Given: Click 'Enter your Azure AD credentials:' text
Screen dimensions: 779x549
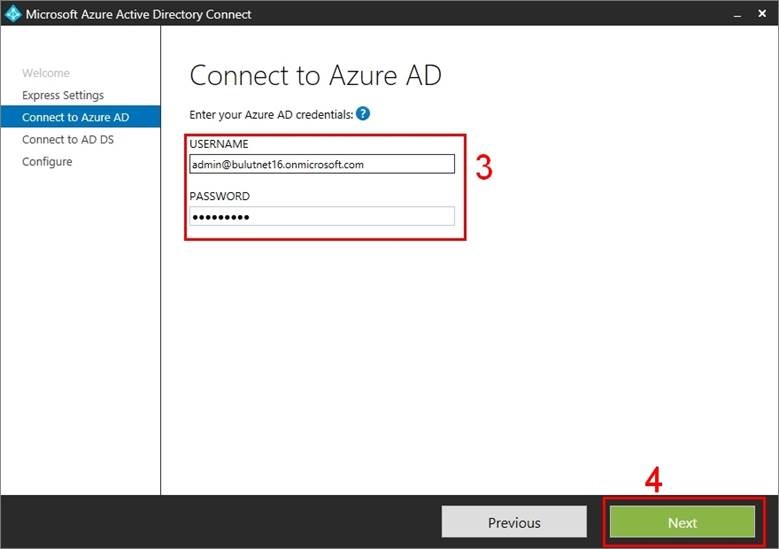Looking at the screenshot, I should point(271,115).
